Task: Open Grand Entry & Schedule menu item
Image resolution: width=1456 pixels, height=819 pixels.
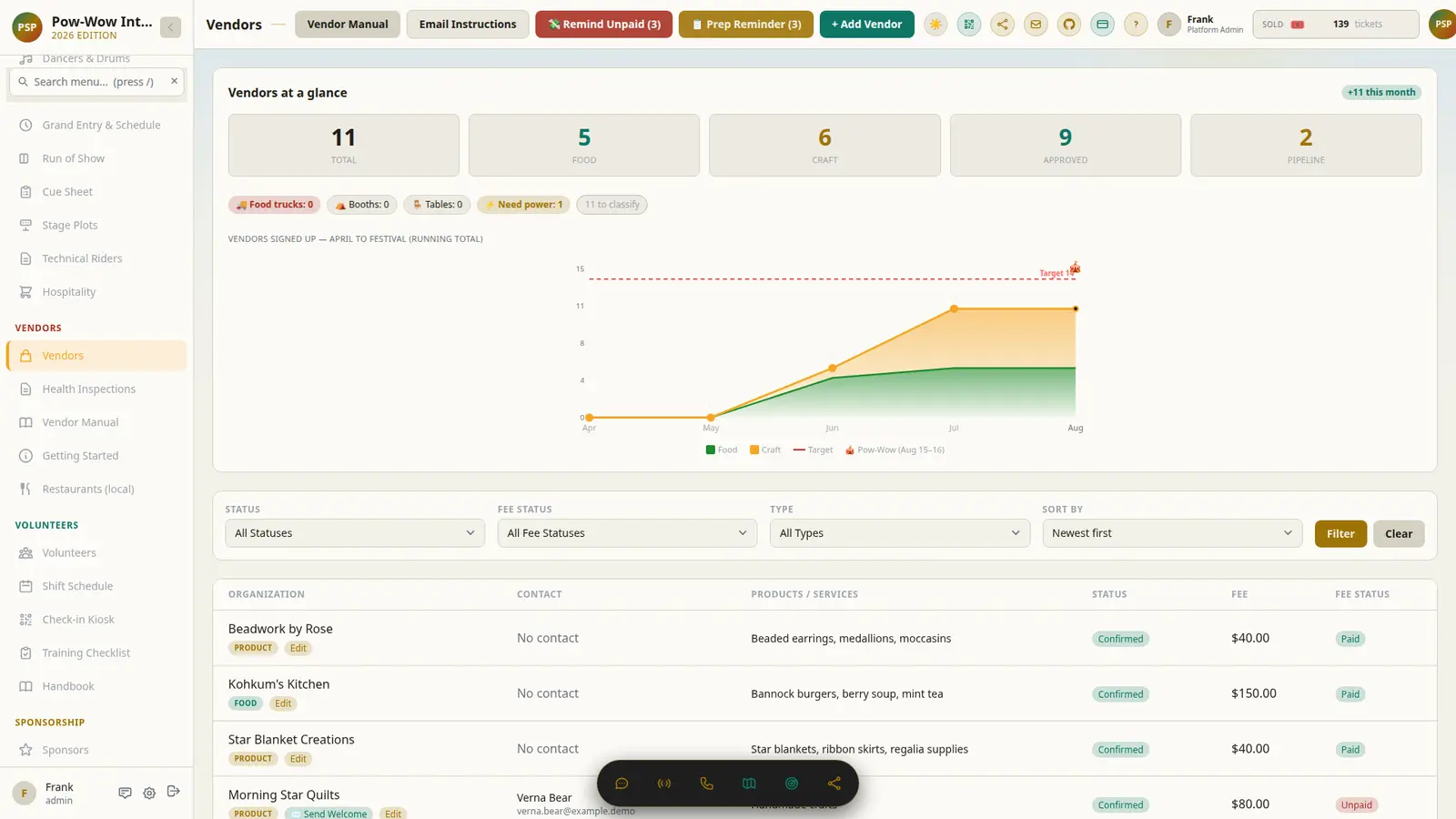Action: 96,126
